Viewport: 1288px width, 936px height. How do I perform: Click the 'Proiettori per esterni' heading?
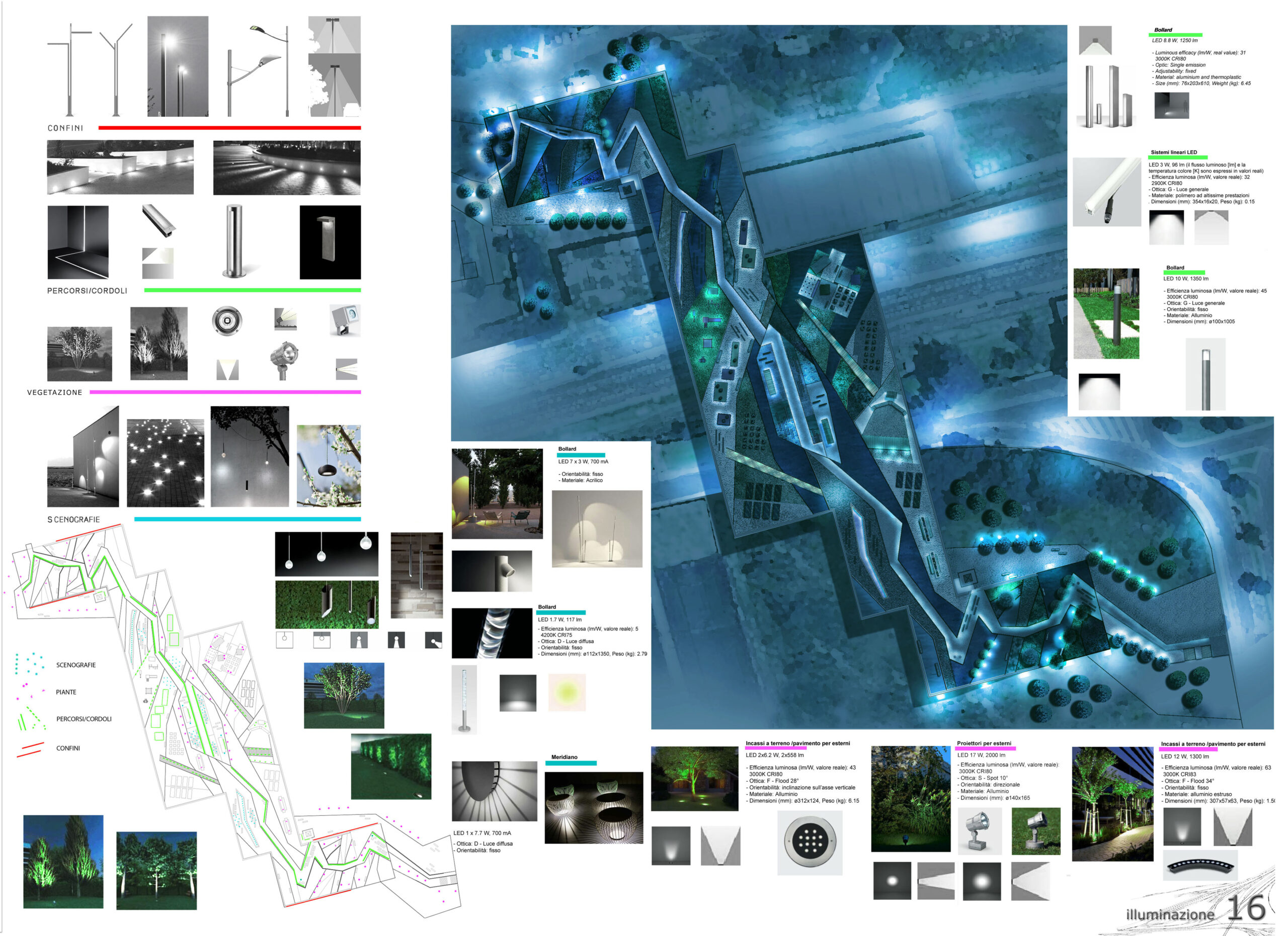click(984, 743)
